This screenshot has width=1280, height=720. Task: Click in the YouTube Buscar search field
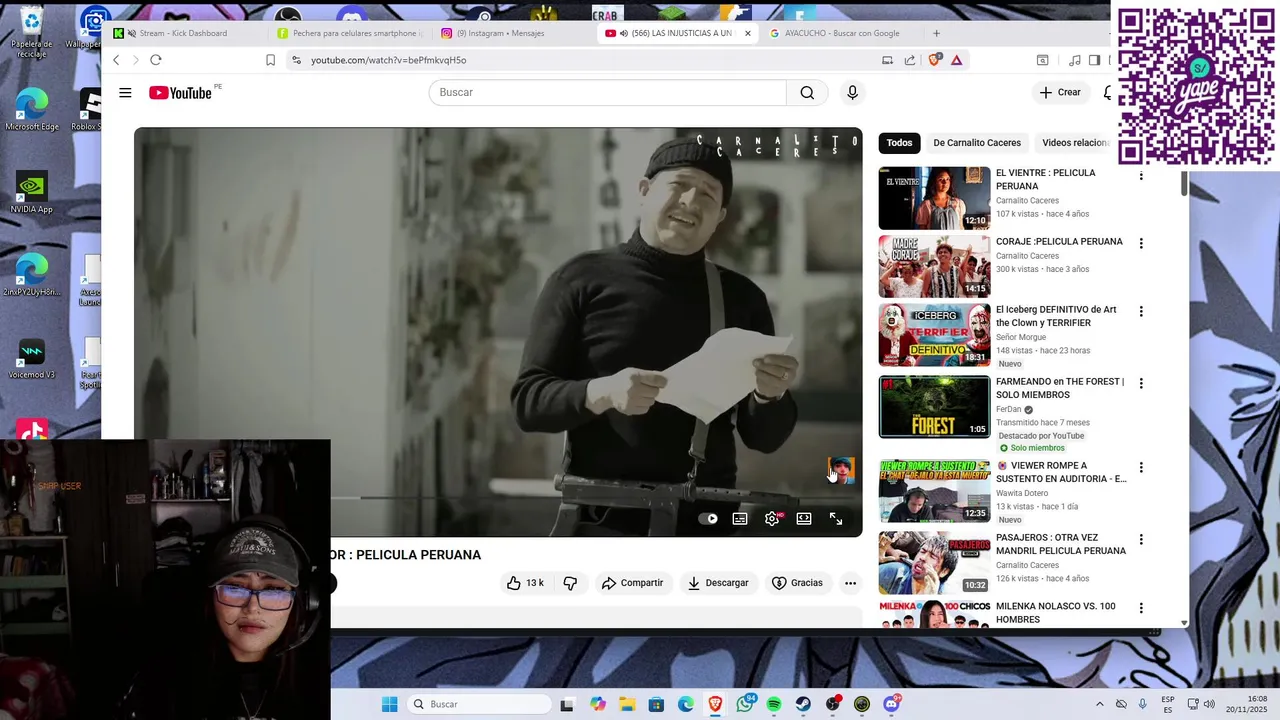tap(608, 92)
